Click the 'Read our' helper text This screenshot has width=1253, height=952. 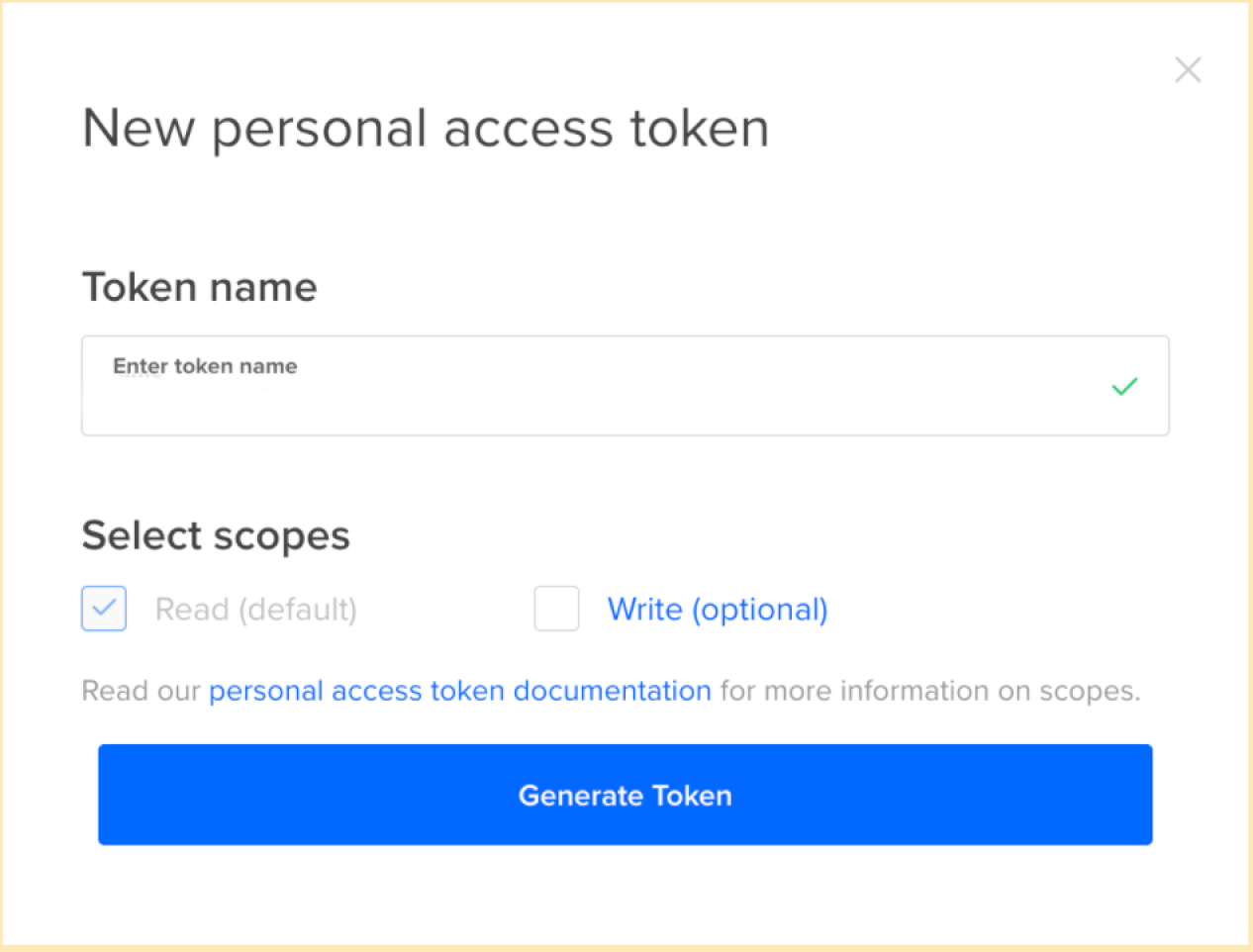[141, 691]
